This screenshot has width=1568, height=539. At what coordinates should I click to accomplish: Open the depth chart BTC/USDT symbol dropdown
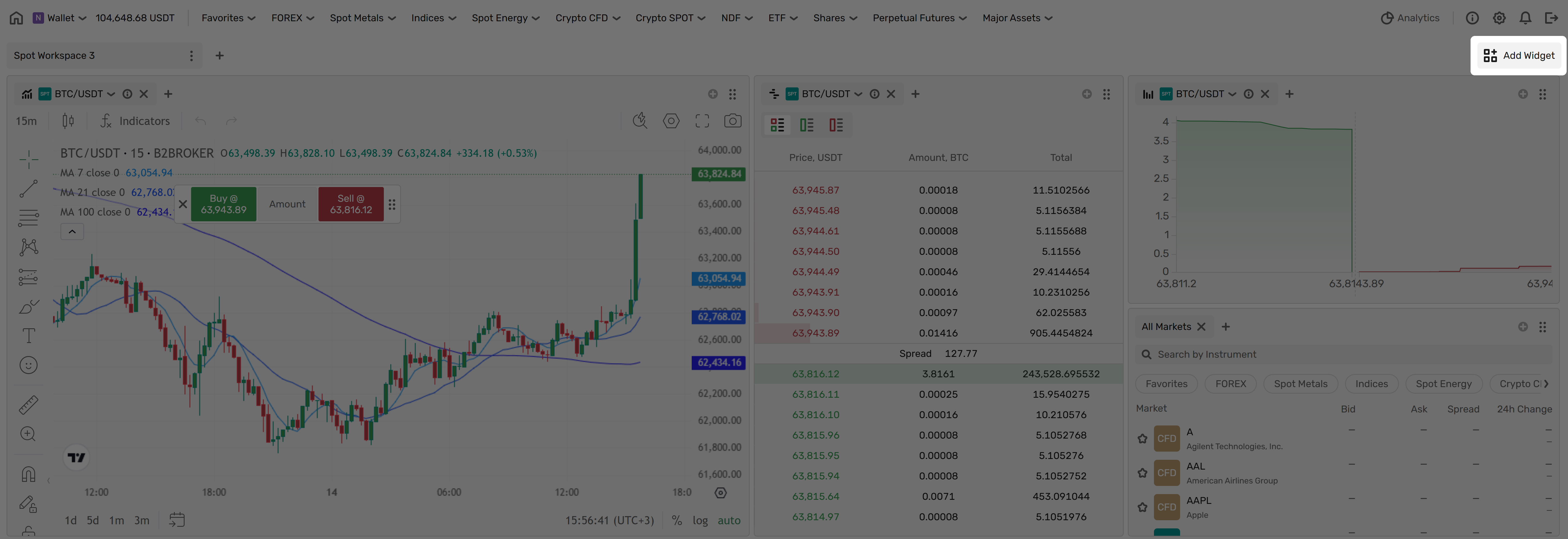tap(1206, 94)
